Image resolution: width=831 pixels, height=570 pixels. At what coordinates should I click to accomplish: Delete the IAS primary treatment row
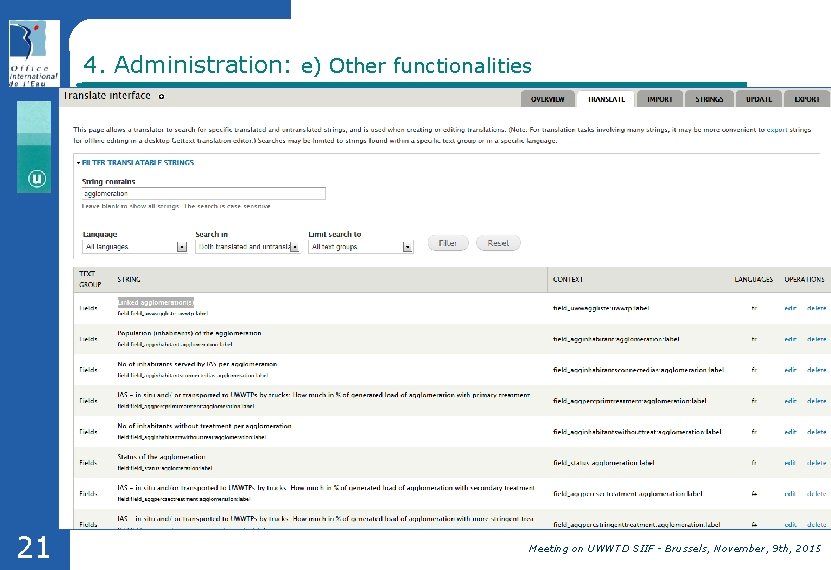tap(816, 401)
